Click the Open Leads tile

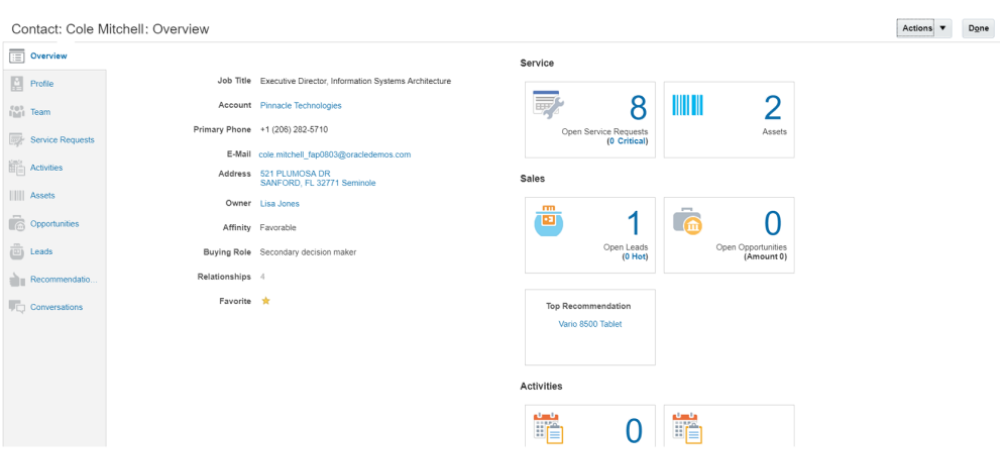(590, 234)
